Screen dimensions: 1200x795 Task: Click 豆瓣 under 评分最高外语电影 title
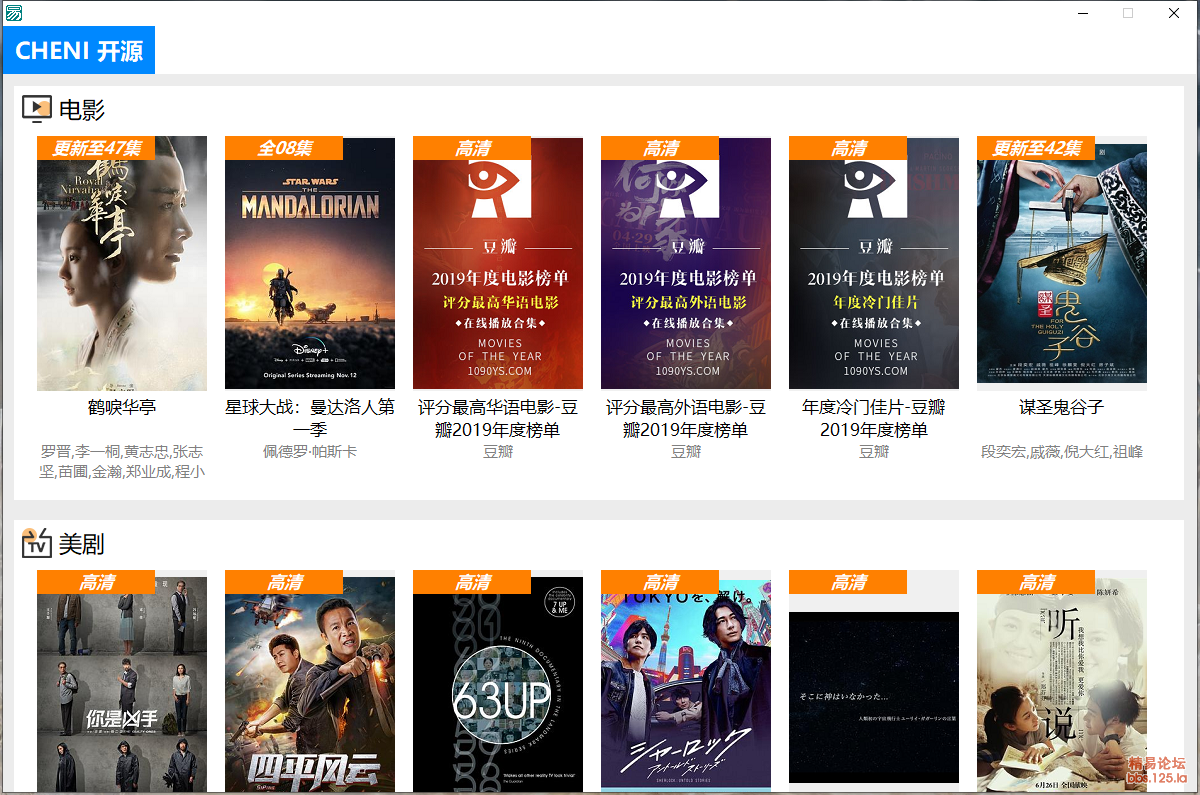pos(686,451)
